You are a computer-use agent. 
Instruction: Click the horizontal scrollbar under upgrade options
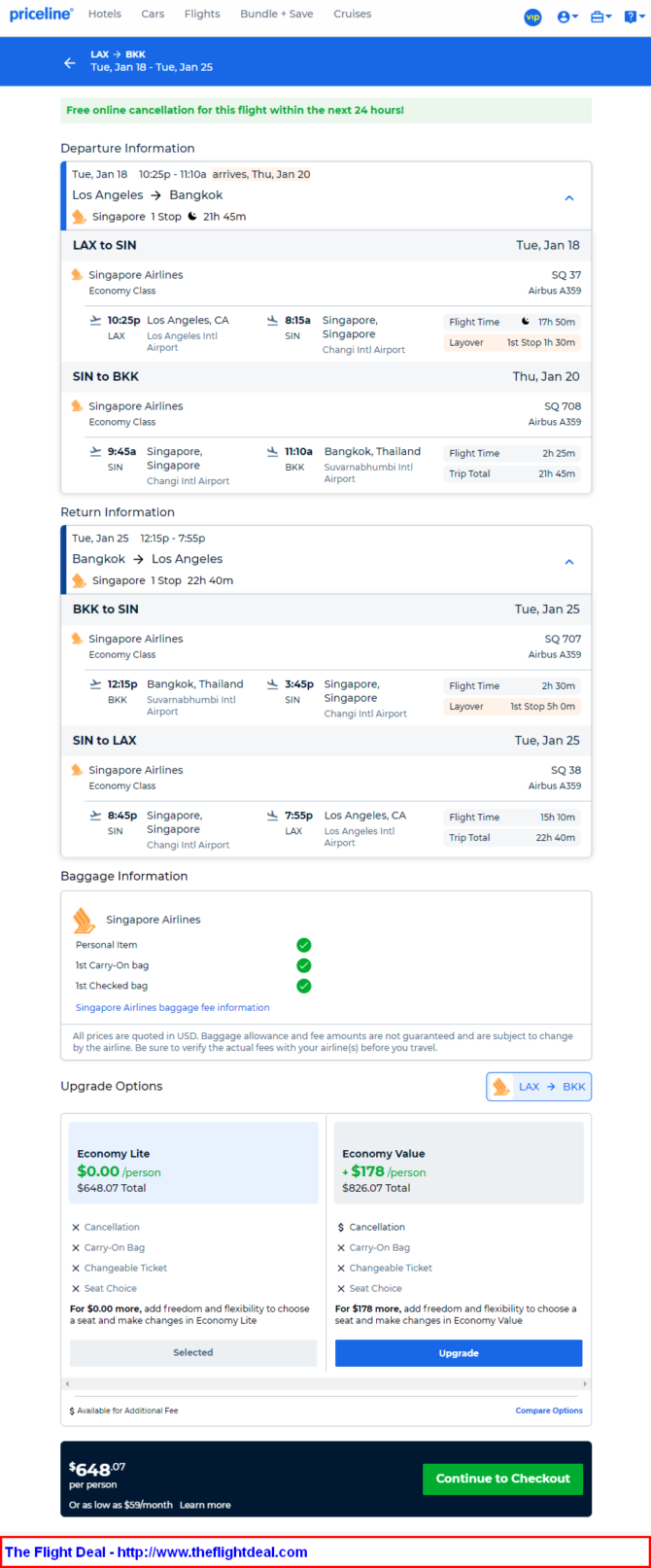(x=325, y=1383)
